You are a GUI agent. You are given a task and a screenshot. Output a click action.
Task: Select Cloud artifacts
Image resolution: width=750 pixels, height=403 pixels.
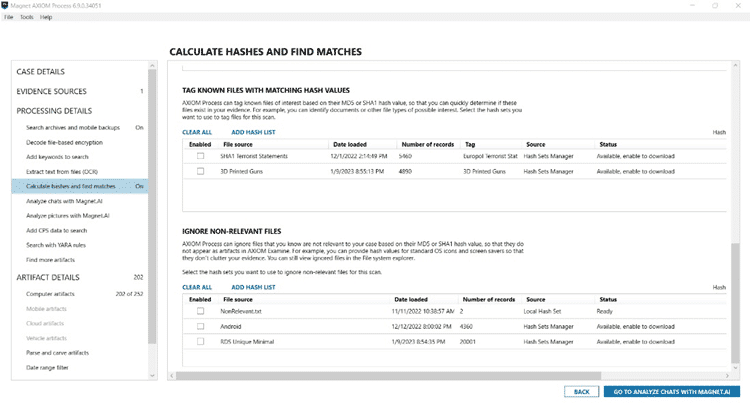pyautogui.click(x=45, y=324)
